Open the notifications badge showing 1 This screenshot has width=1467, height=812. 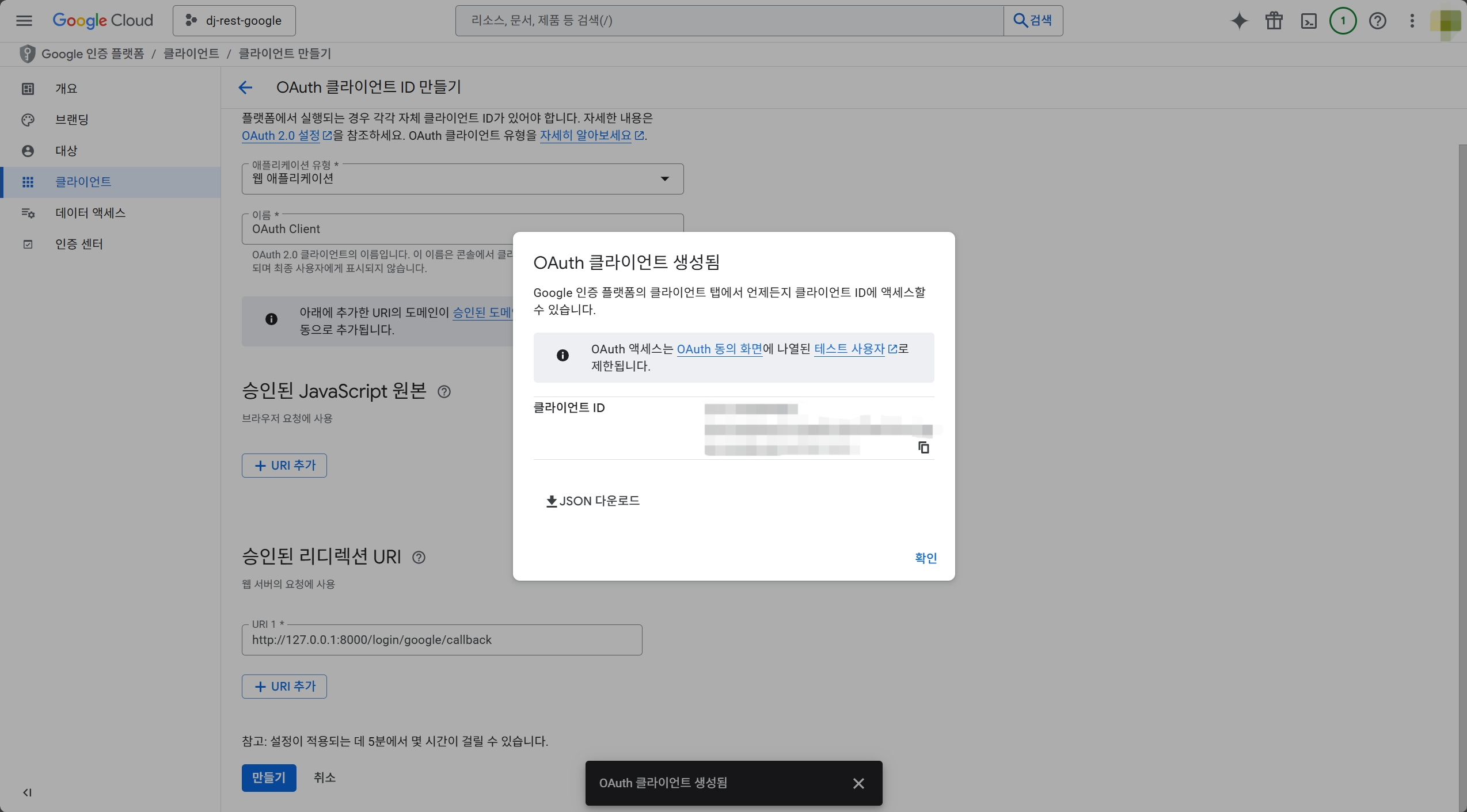coord(1343,21)
